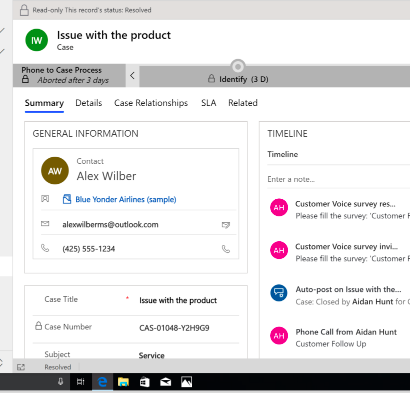
Task: Click the account icon beside Blue Yonder
Action: click(x=67, y=199)
